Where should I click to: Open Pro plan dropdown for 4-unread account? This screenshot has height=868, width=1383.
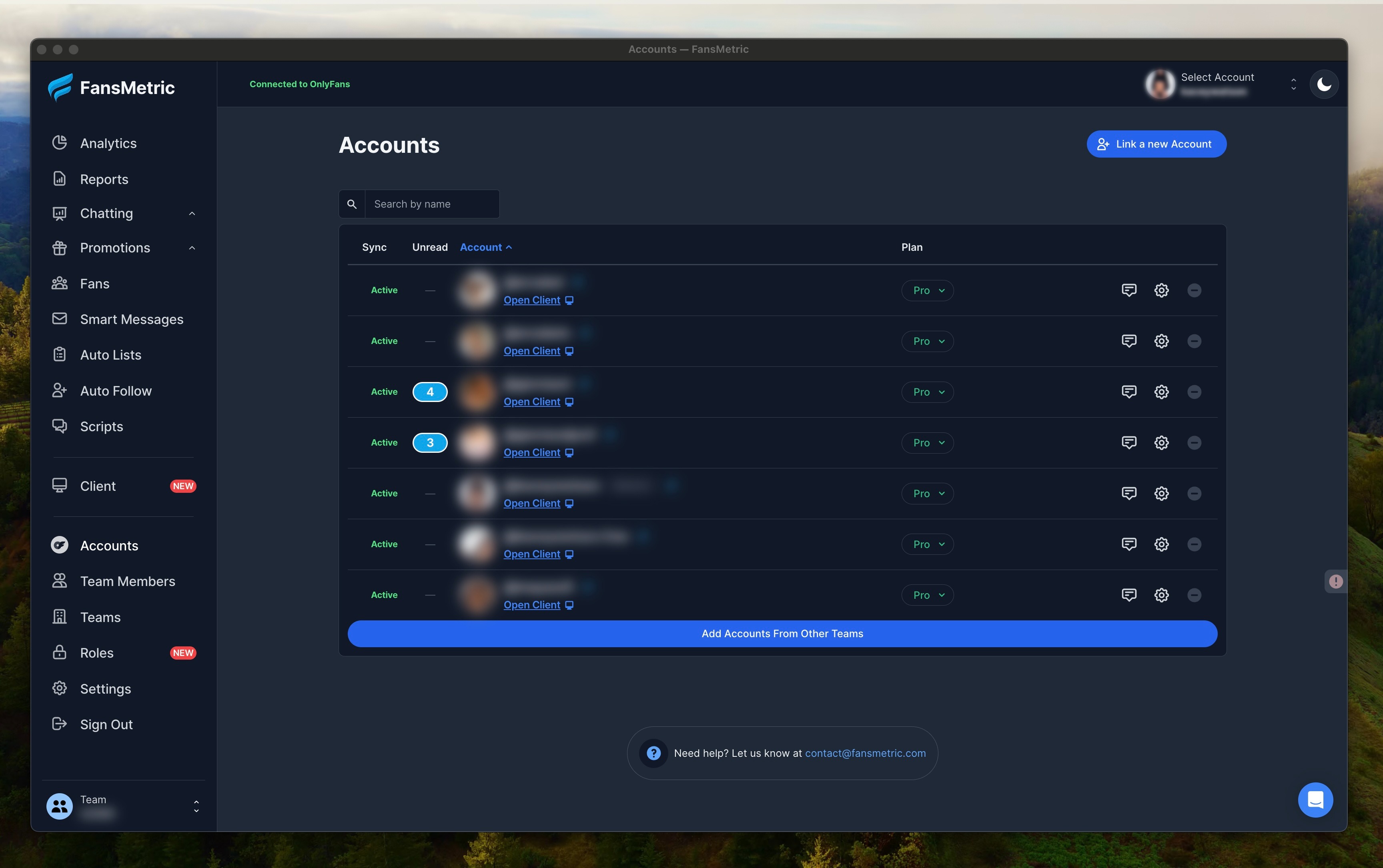pos(928,392)
